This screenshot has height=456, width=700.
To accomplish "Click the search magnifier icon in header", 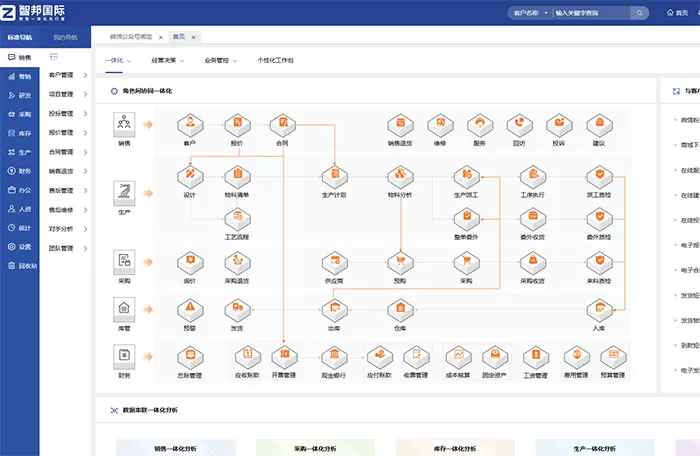I will point(639,14).
